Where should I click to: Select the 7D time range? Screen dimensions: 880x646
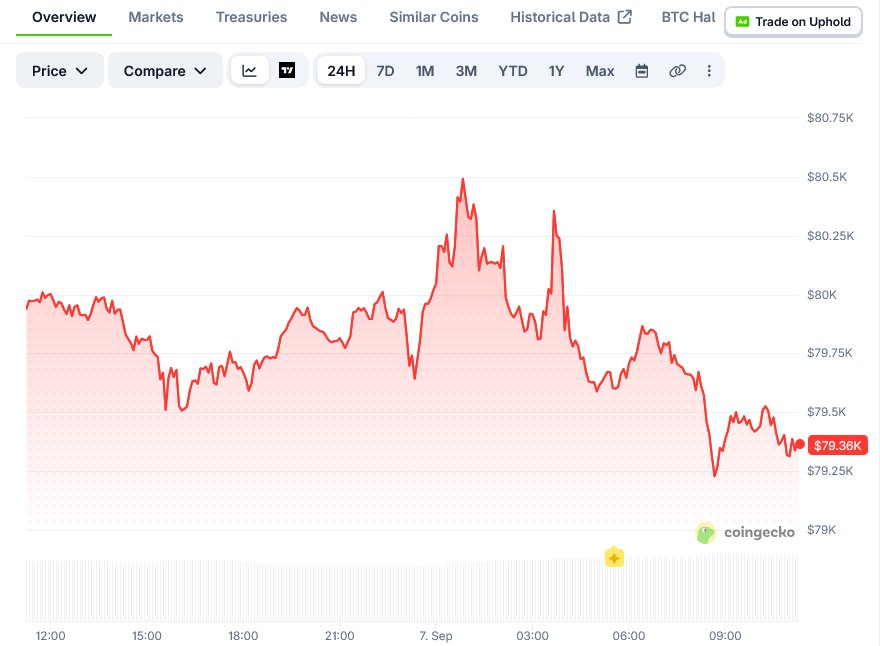click(385, 71)
